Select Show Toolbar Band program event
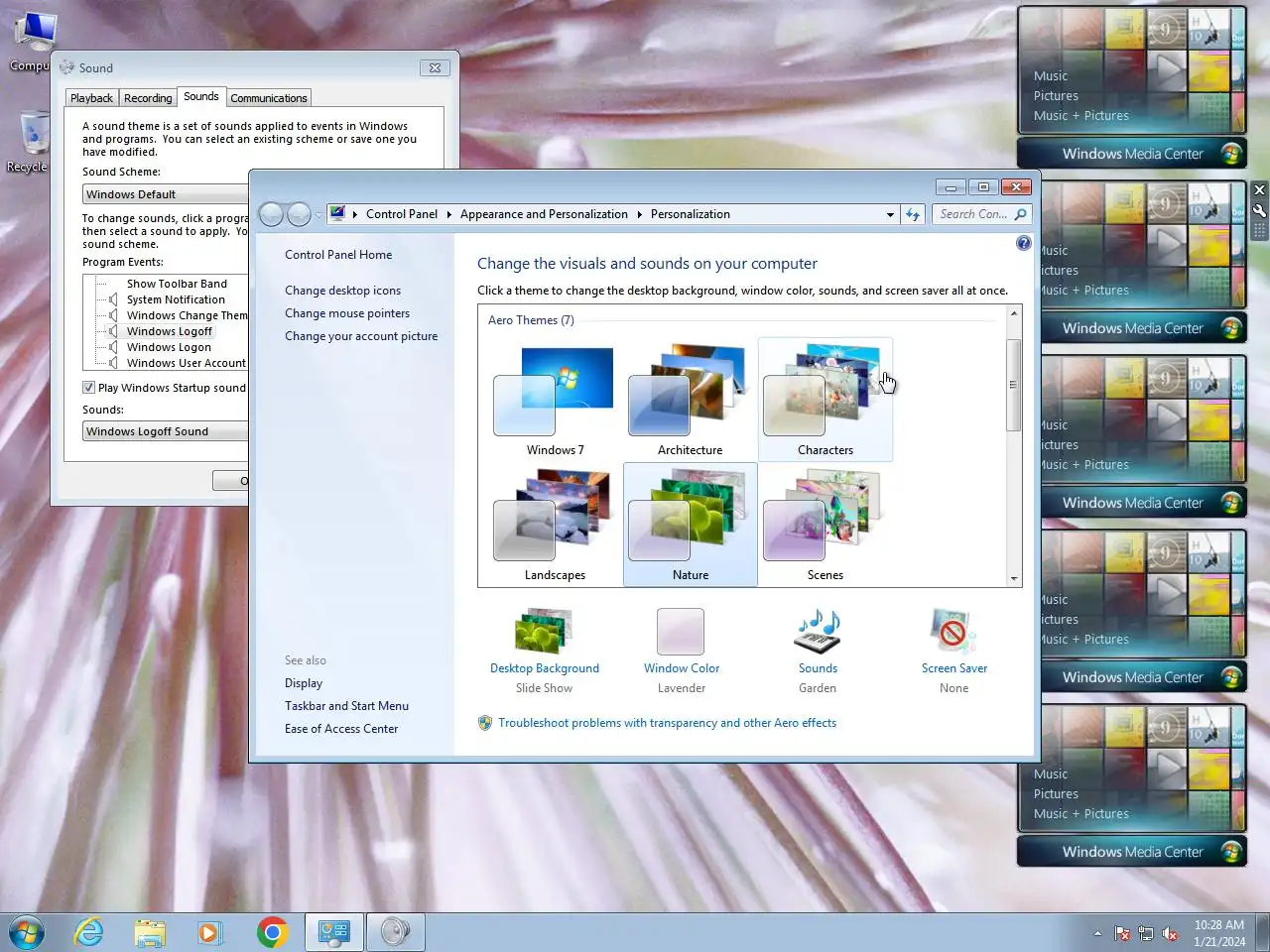The height and width of the screenshot is (952, 1270). point(177,284)
